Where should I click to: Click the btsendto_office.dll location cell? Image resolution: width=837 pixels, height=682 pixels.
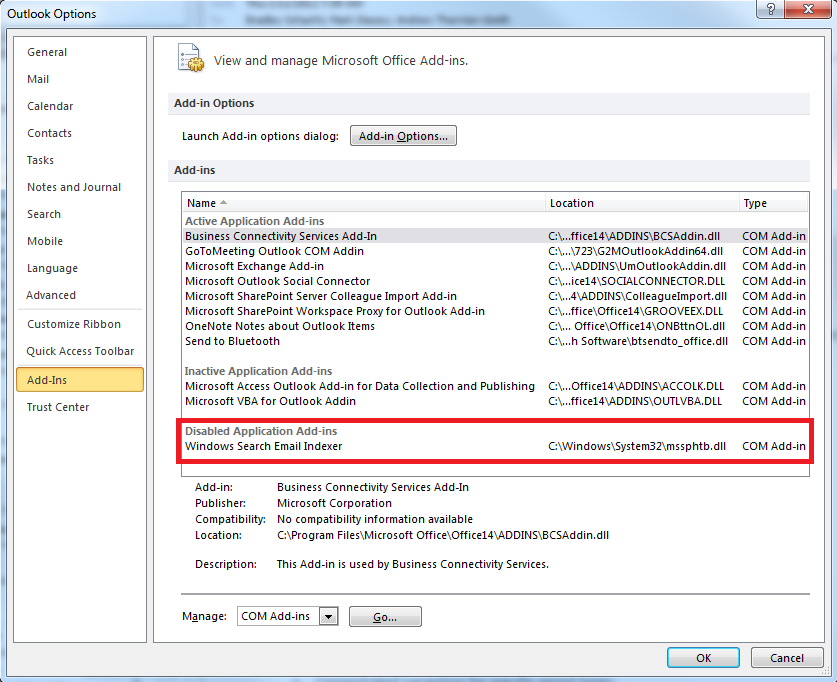(x=638, y=341)
